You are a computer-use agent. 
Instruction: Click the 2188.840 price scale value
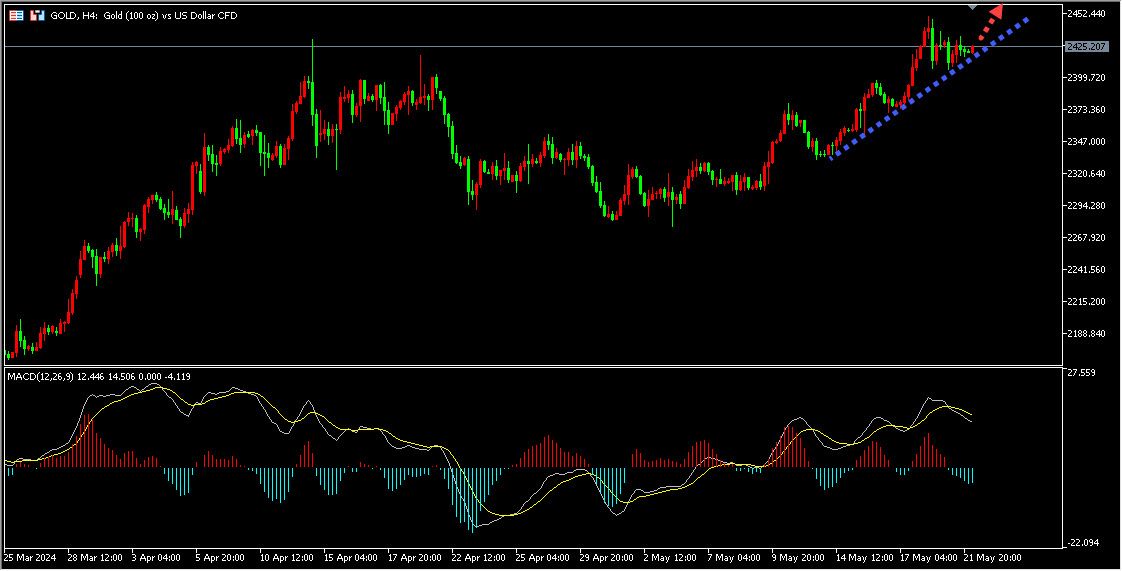(1085, 334)
